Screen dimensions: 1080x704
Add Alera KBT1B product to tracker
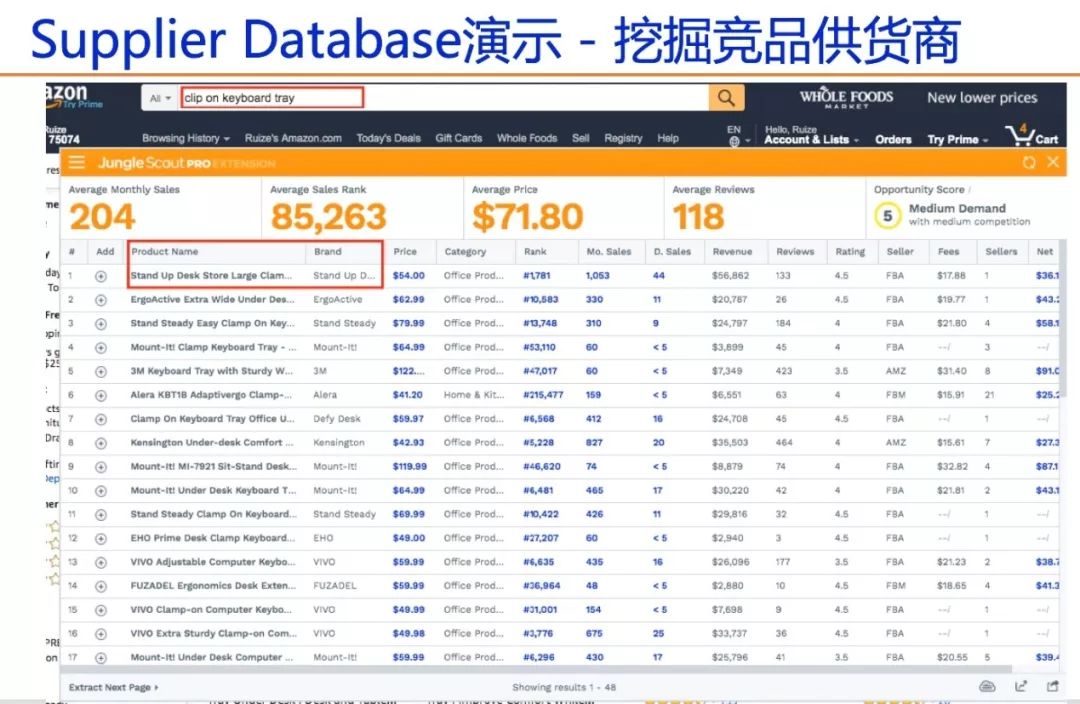point(101,395)
